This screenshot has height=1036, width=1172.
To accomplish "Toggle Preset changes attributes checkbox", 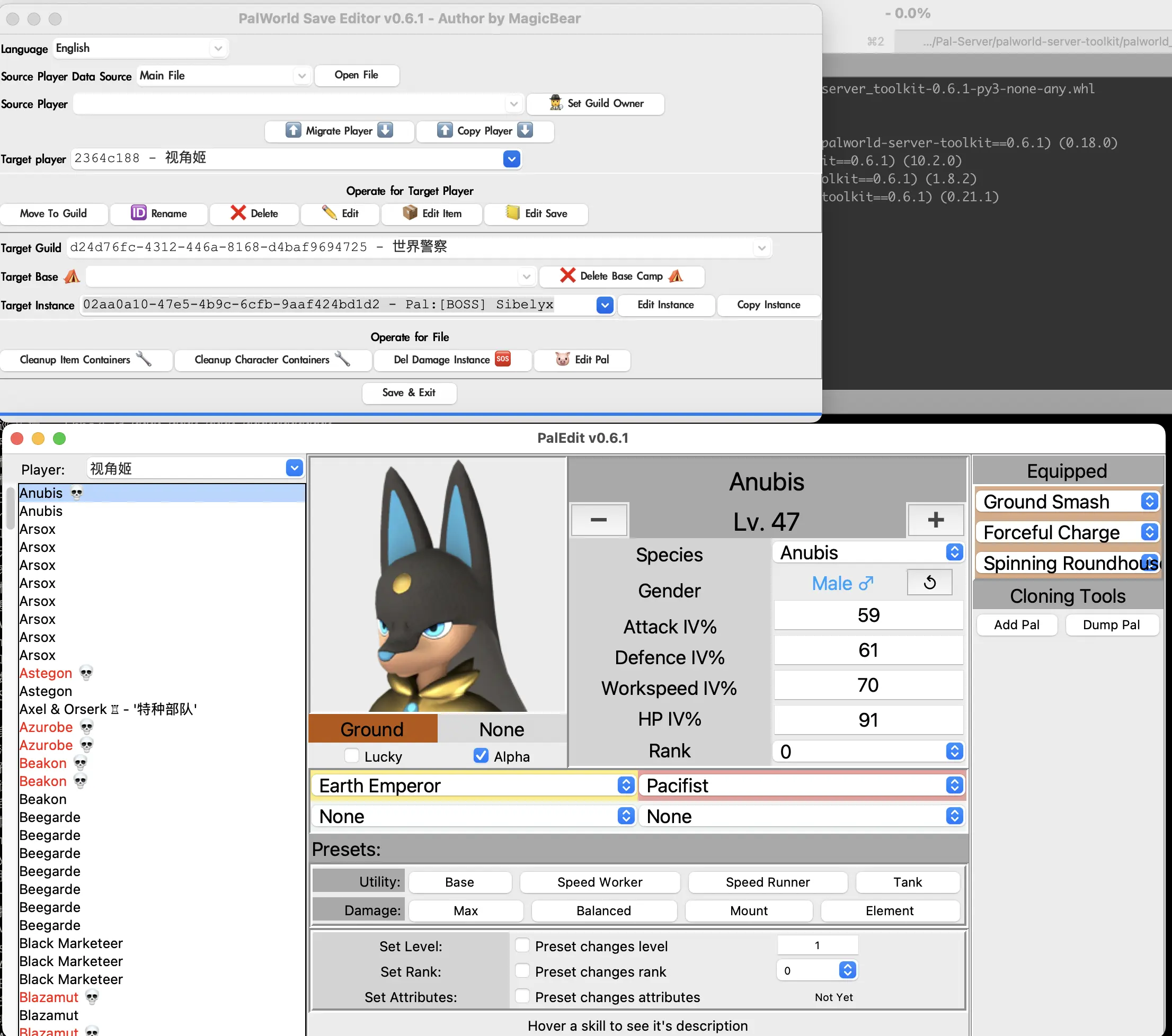I will pyautogui.click(x=522, y=996).
